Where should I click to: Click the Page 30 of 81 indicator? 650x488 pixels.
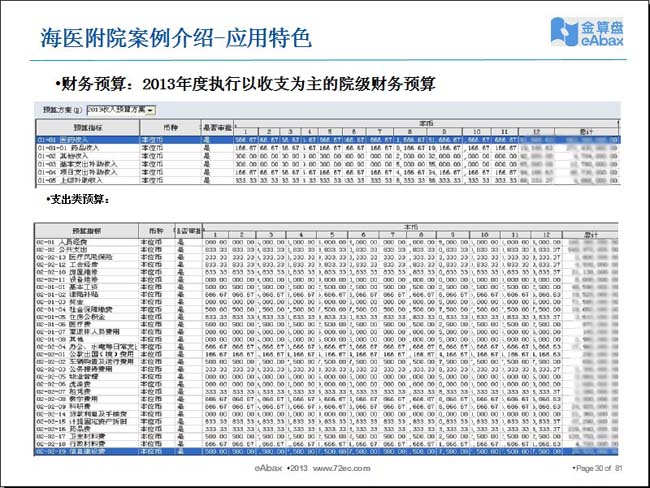point(599,468)
